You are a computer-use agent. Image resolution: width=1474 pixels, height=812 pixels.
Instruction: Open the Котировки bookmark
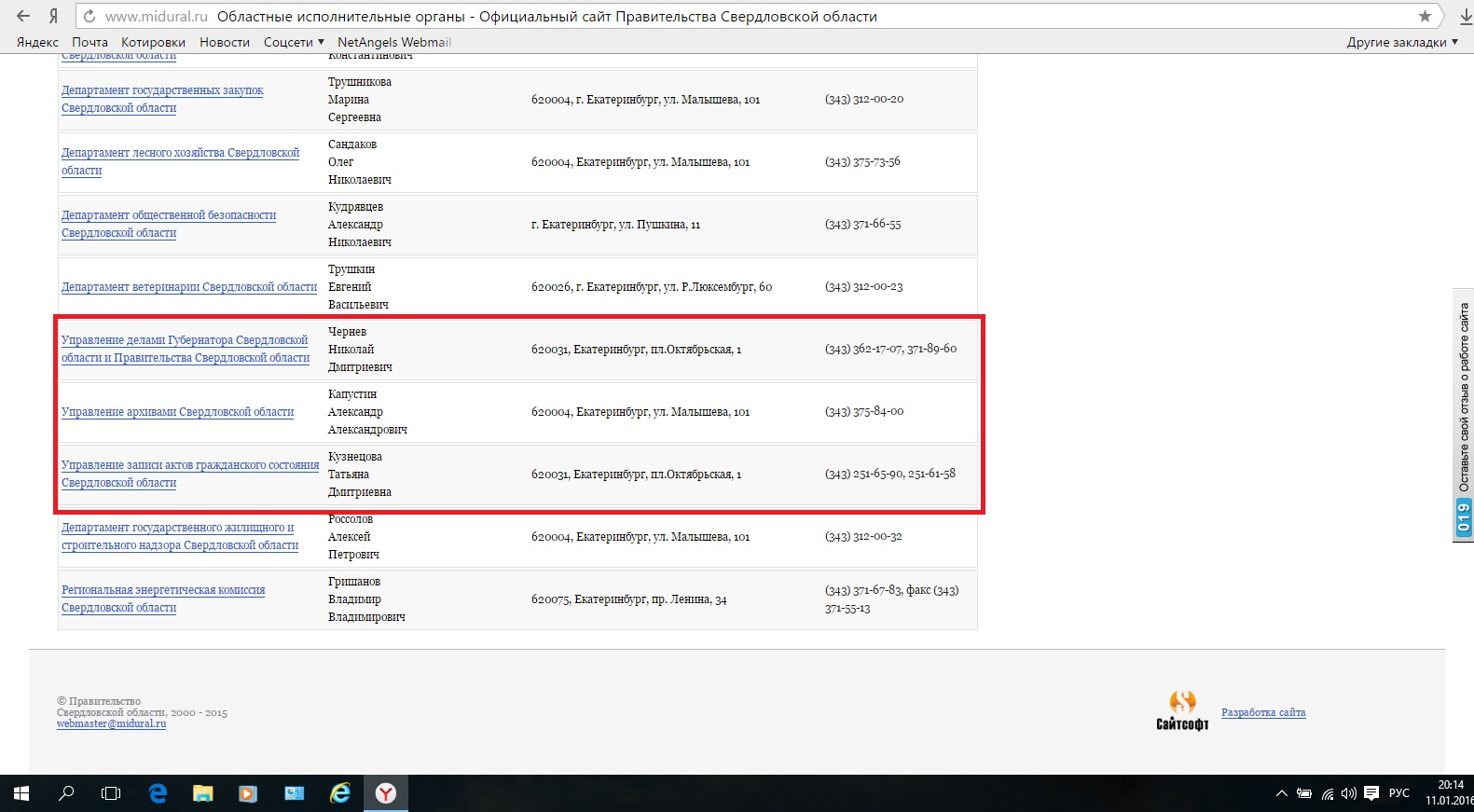tap(153, 42)
